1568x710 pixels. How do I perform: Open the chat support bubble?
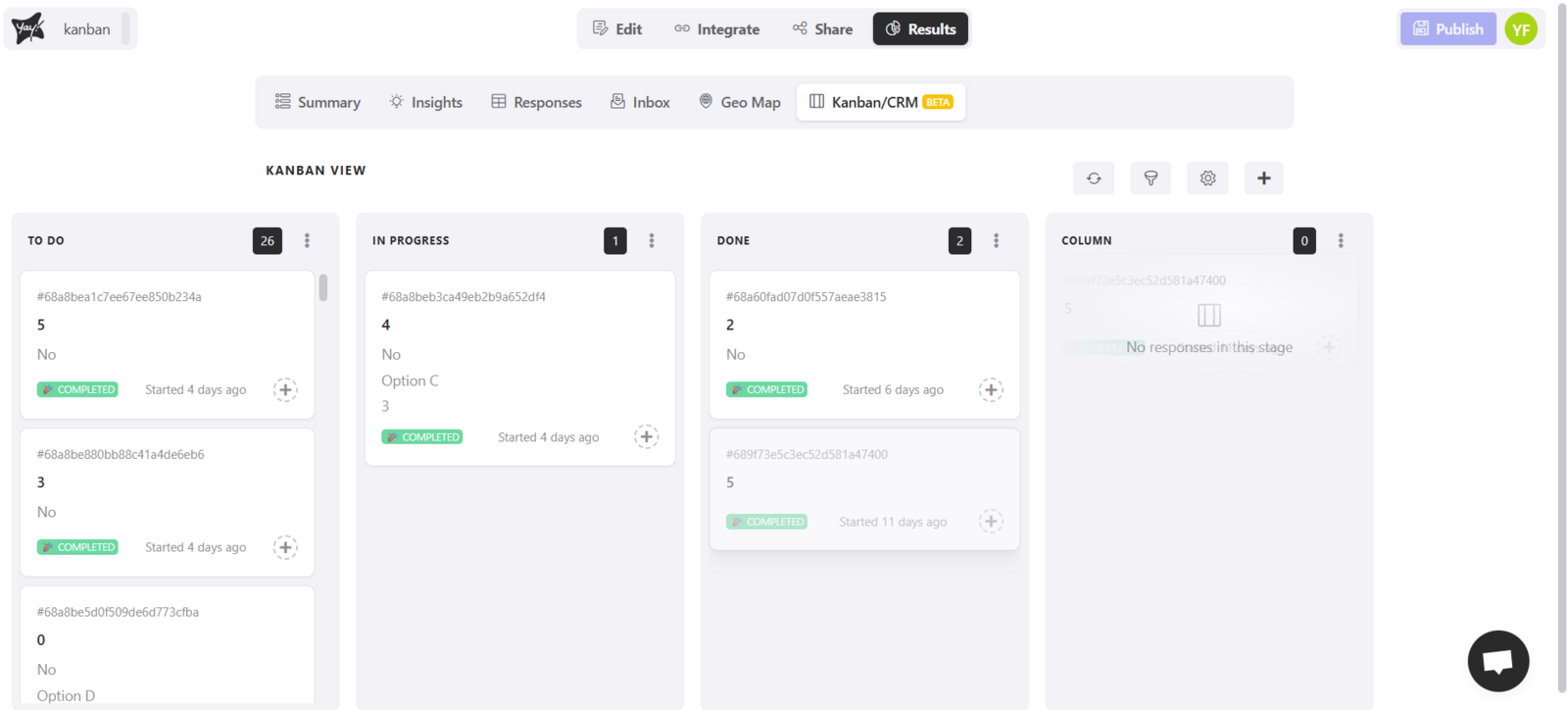[x=1497, y=661]
